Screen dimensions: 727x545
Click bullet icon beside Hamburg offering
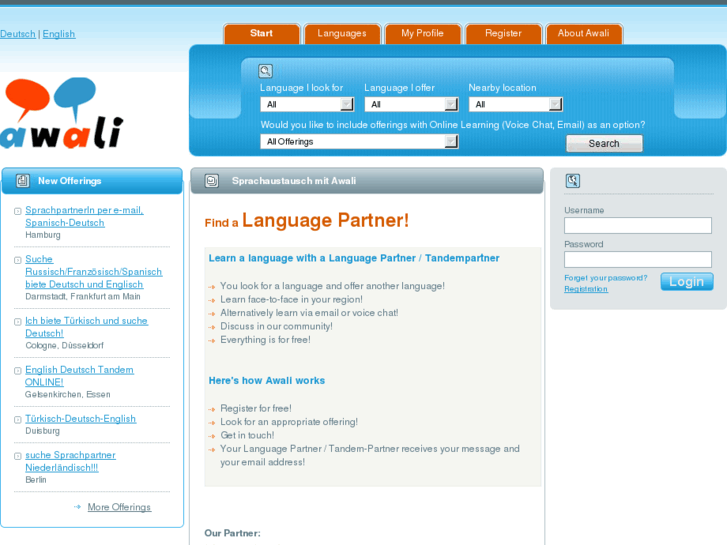tap(18, 211)
